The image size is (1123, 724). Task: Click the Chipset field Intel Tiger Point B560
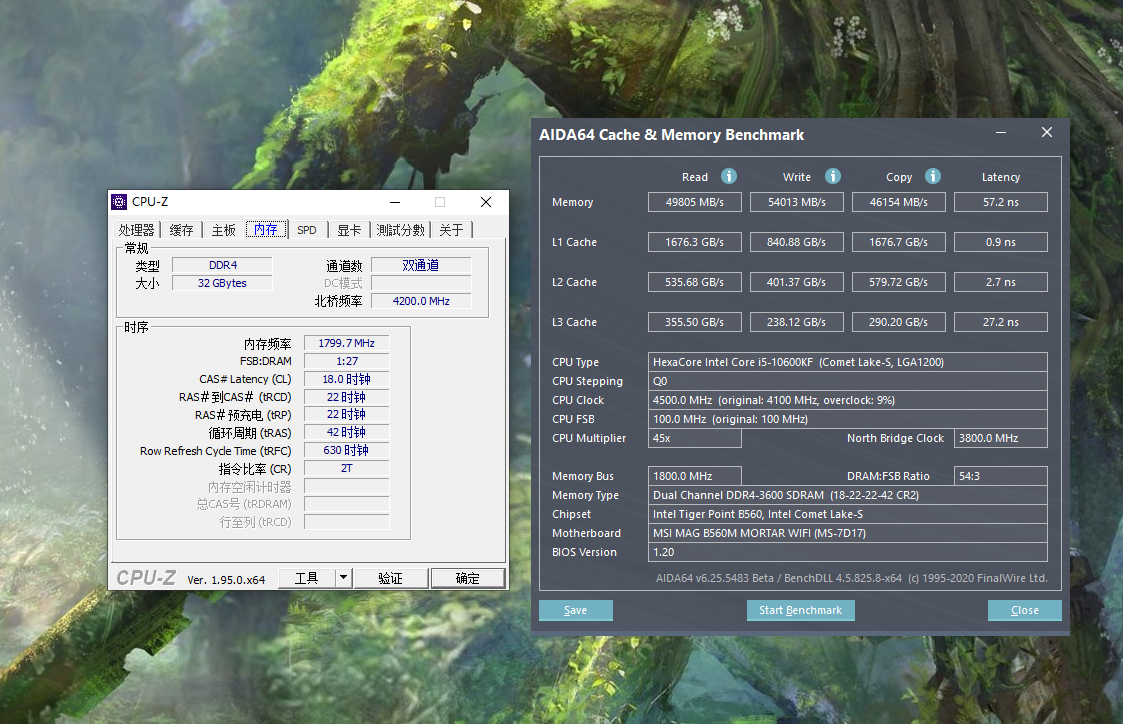click(x=847, y=514)
